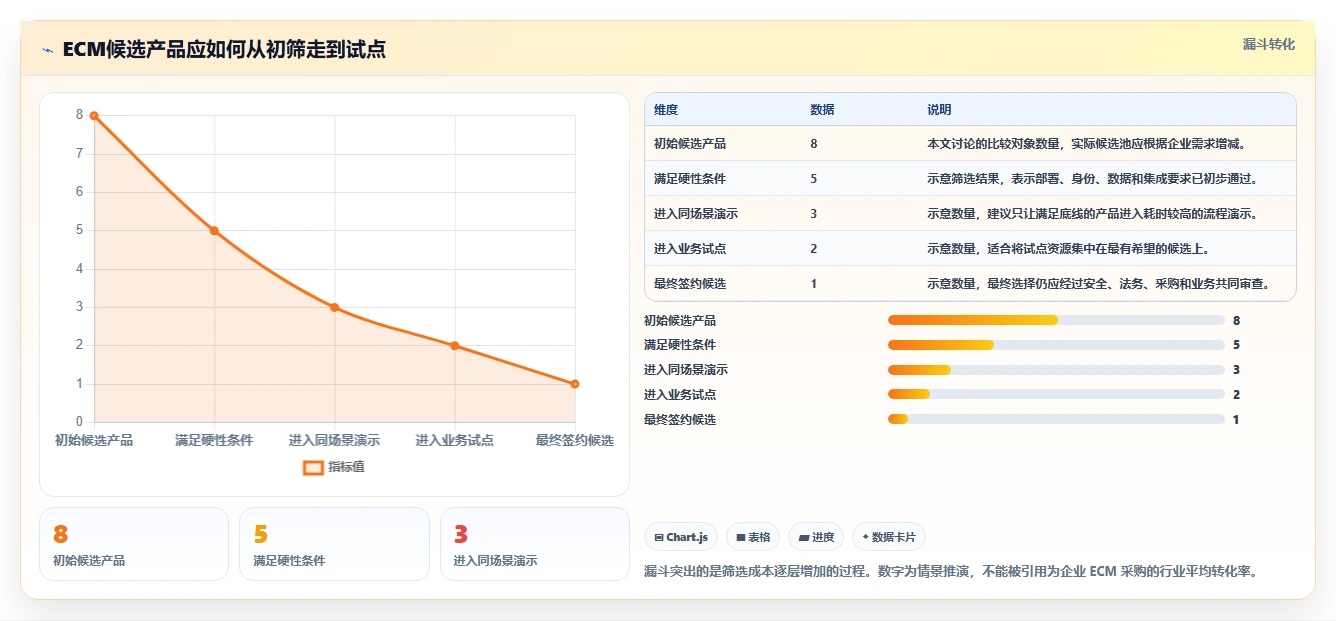Click the description mentioning 安全、法务、采购
The width and height of the screenshot is (1336, 621).
[x=1098, y=284]
